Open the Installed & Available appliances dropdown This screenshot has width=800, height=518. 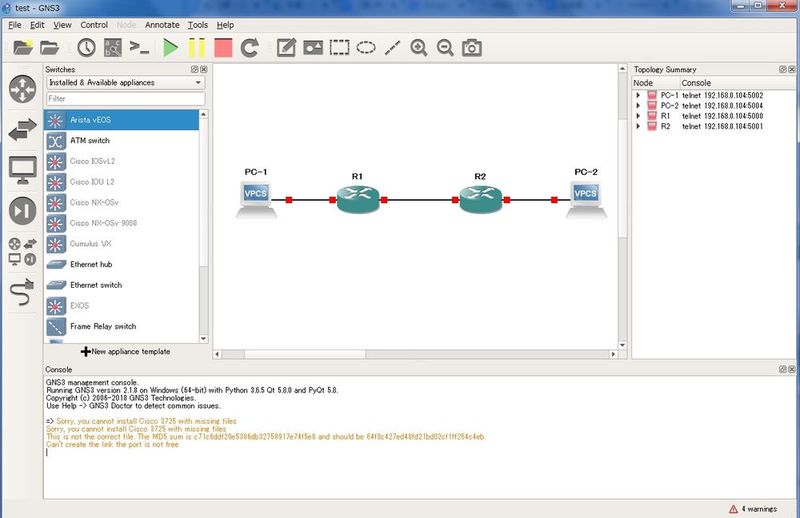coord(125,83)
